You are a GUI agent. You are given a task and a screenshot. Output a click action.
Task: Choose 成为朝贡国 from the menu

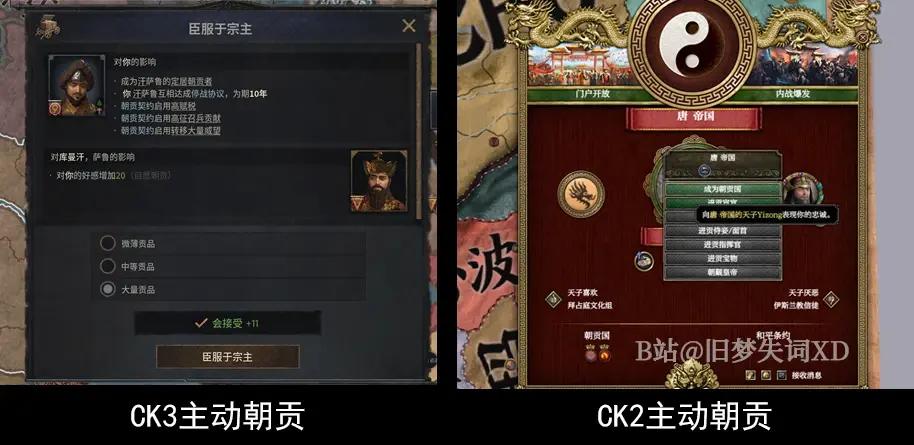coord(722,190)
